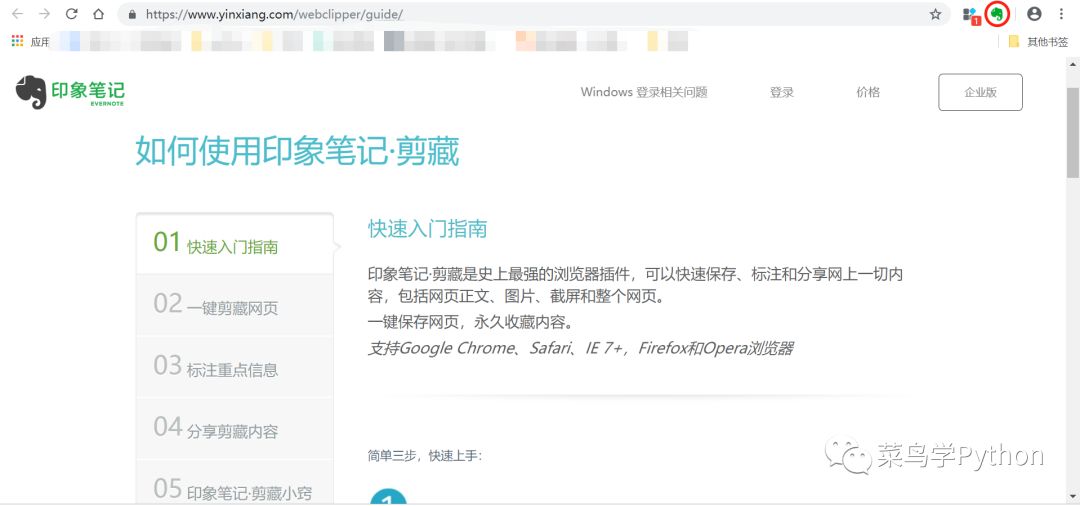The width and height of the screenshot is (1080, 506).
Task: Open the 其他书签 bookmarks folder
Action: coord(1038,42)
